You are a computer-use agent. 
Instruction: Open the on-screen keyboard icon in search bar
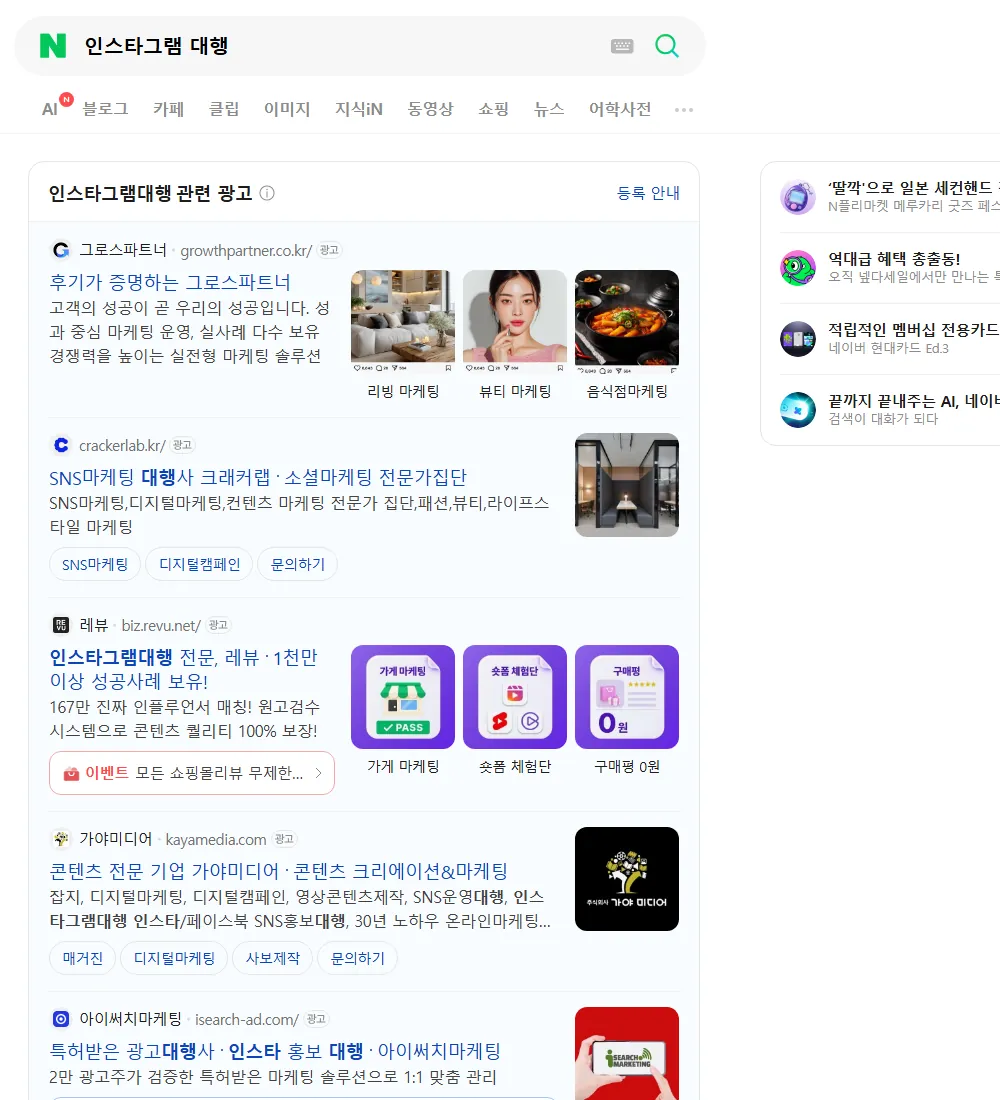(x=622, y=46)
